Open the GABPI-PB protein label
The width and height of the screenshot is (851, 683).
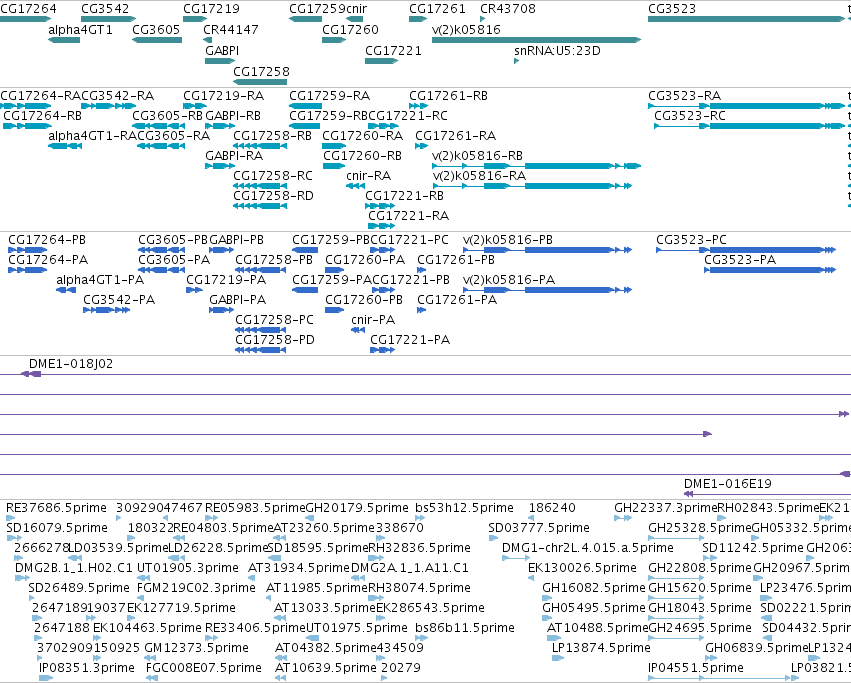(x=237, y=240)
